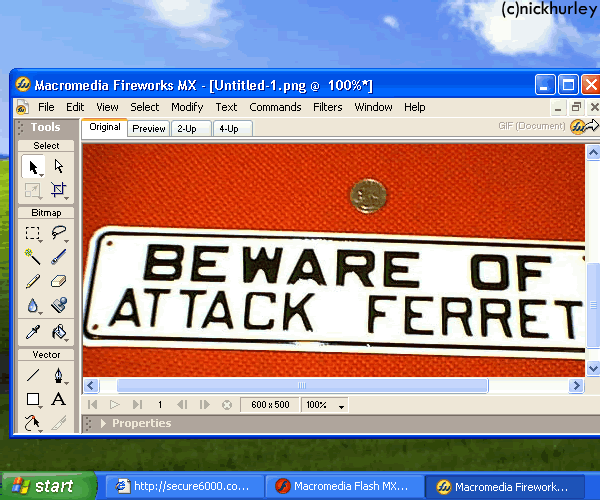Select the Paint Bucket tool

point(59,332)
